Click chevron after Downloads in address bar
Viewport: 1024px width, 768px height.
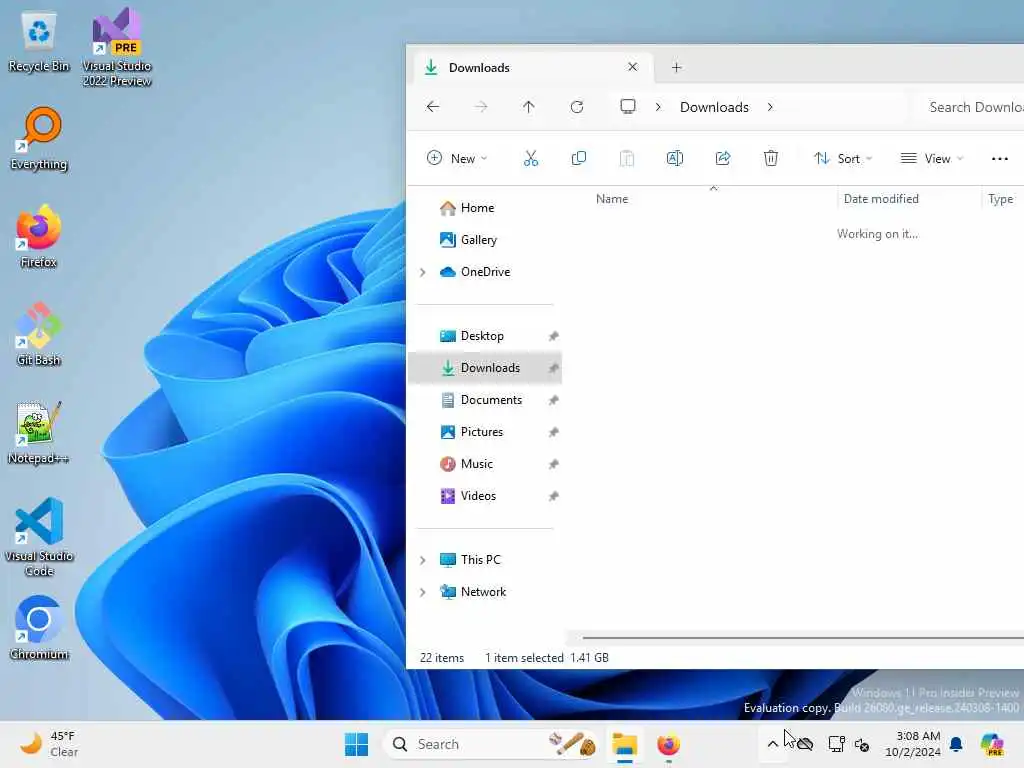coord(771,106)
